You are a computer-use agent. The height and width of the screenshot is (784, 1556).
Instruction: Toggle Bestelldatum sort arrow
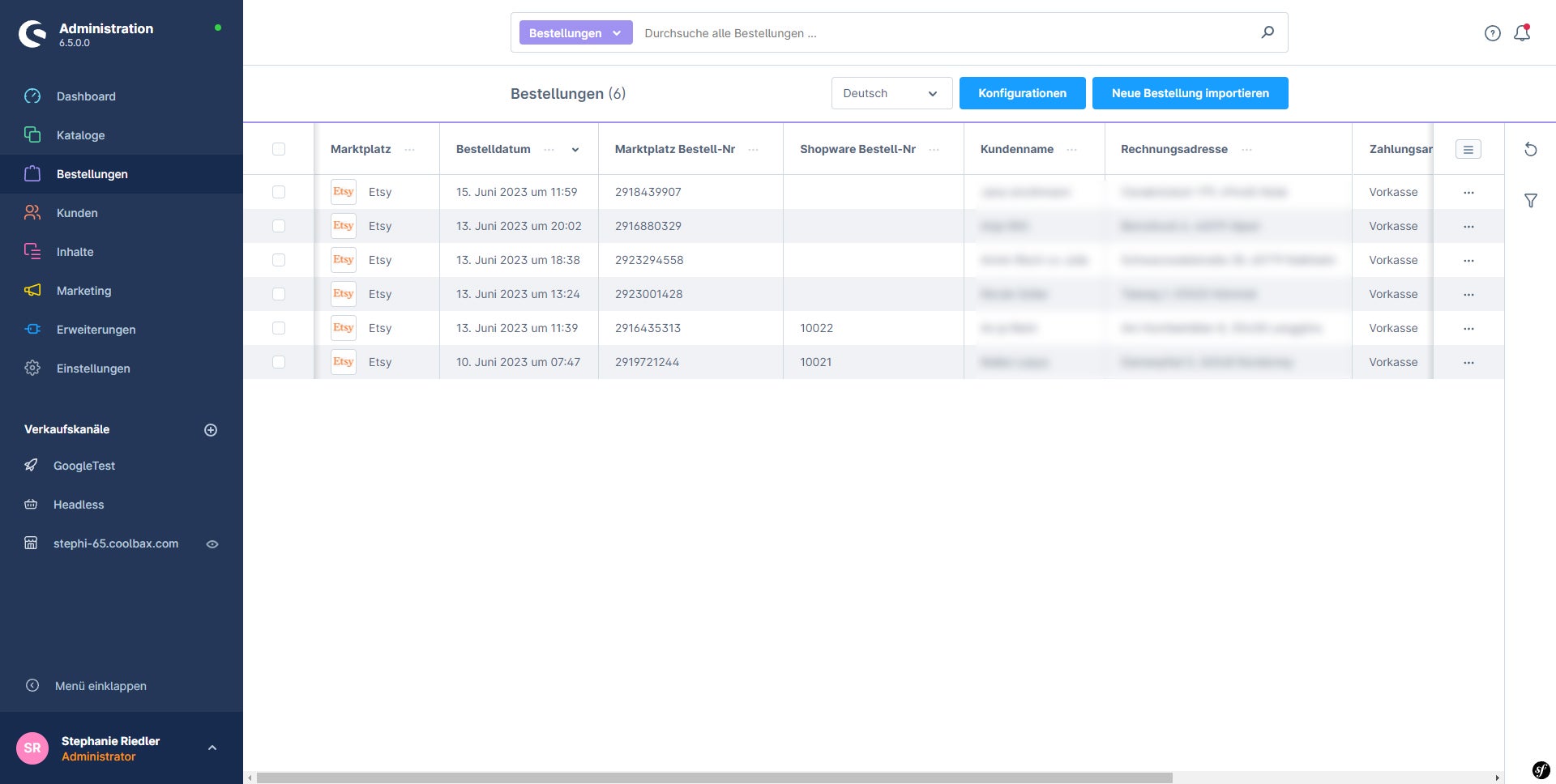pos(575,150)
